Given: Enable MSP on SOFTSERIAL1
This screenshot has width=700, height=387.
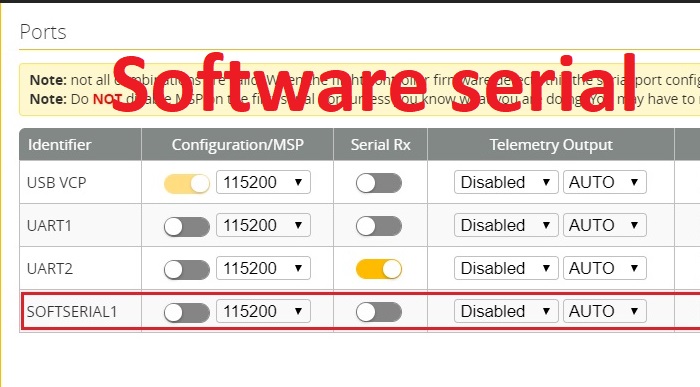Looking at the screenshot, I should 187,312.
